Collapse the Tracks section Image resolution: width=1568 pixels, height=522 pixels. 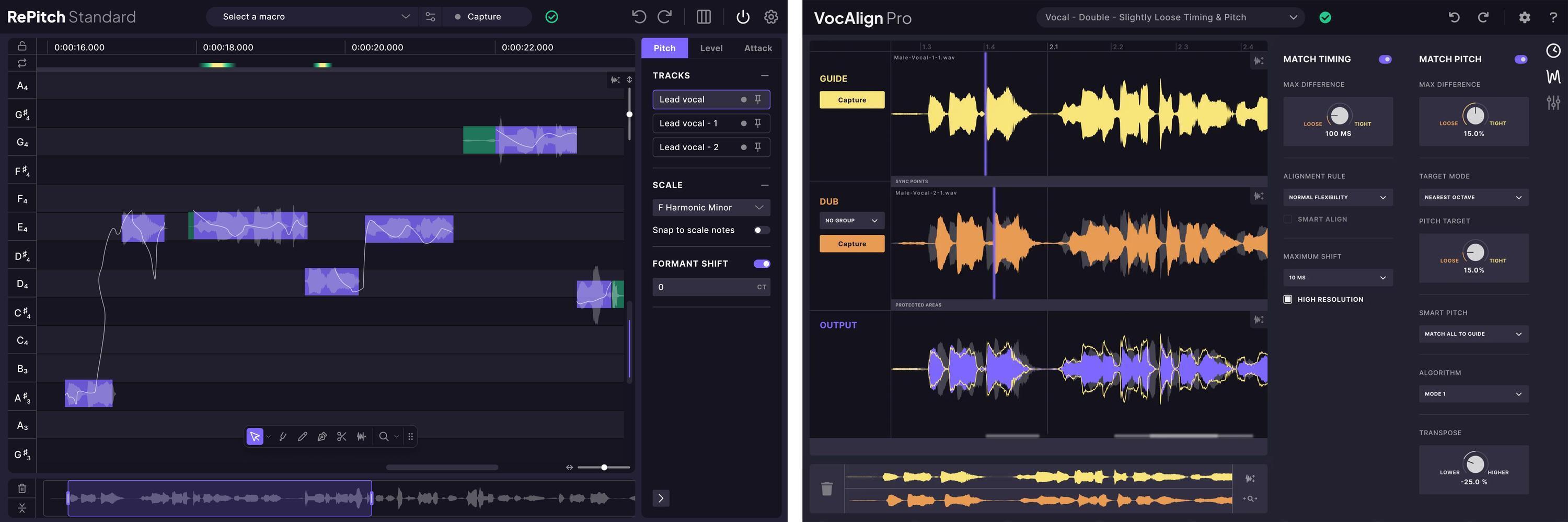tap(765, 75)
